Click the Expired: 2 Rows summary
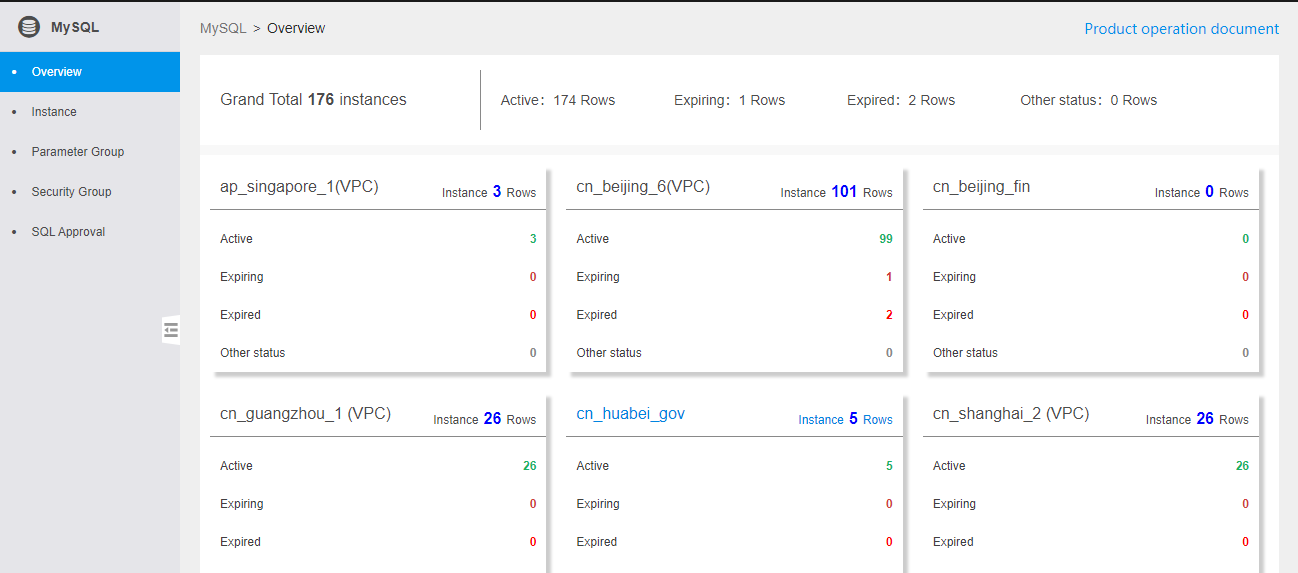The width and height of the screenshot is (1298, 573). coord(901,100)
